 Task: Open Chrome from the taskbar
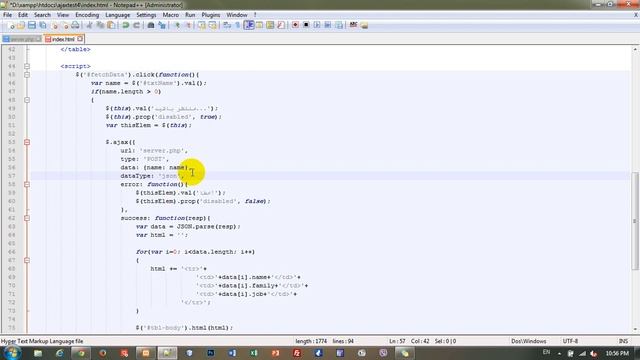81,353
